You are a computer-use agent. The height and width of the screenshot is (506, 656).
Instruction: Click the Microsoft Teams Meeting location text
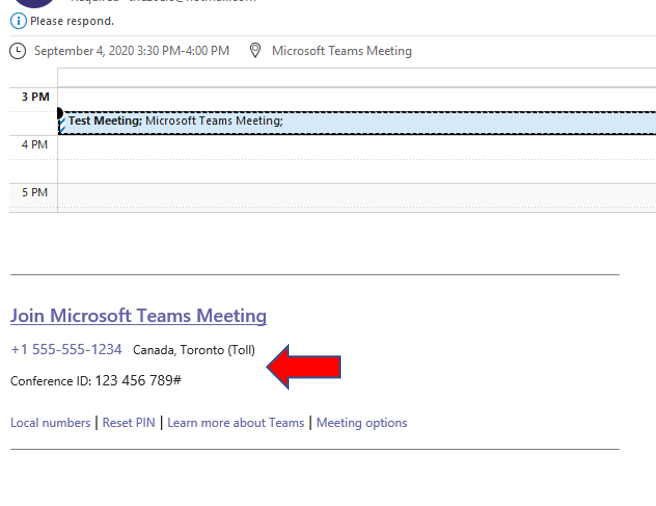(342, 51)
